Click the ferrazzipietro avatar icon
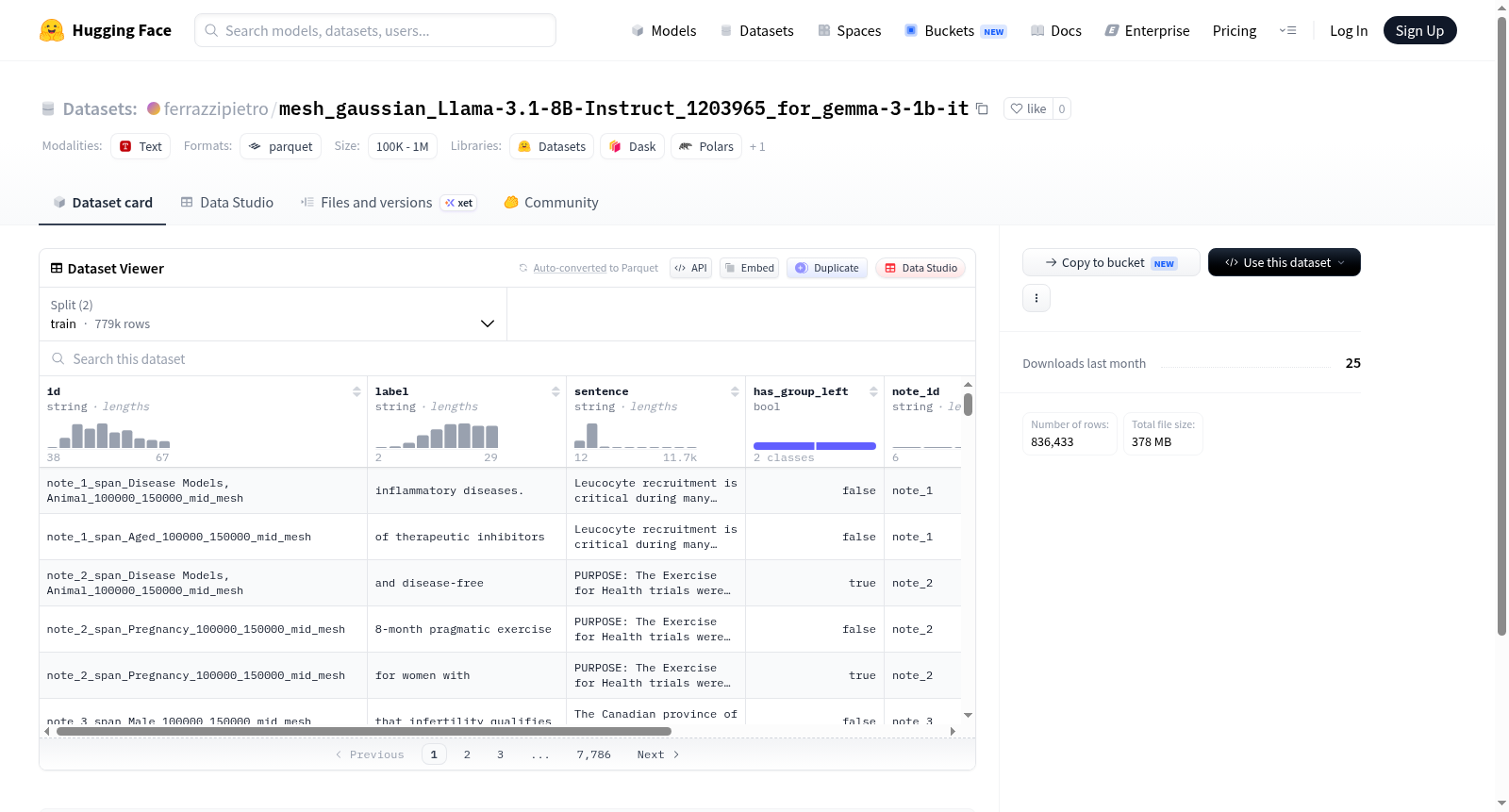Screen dimensions: 1509x812 [154, 108]
